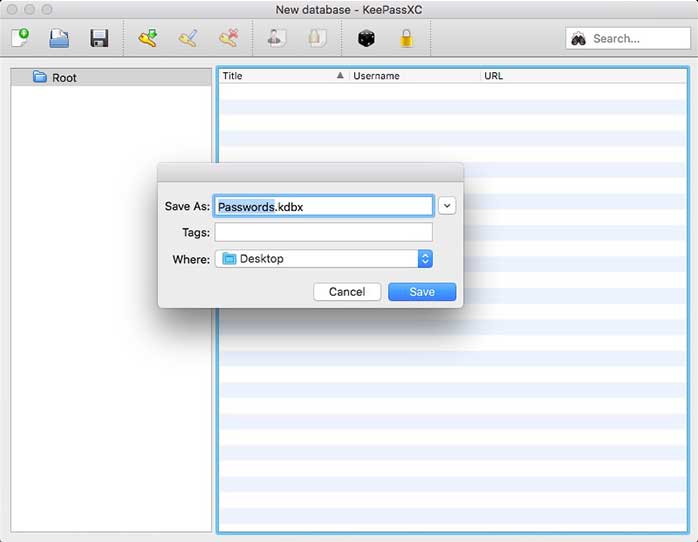Click the green zoom window button

[x=47, y=9]
